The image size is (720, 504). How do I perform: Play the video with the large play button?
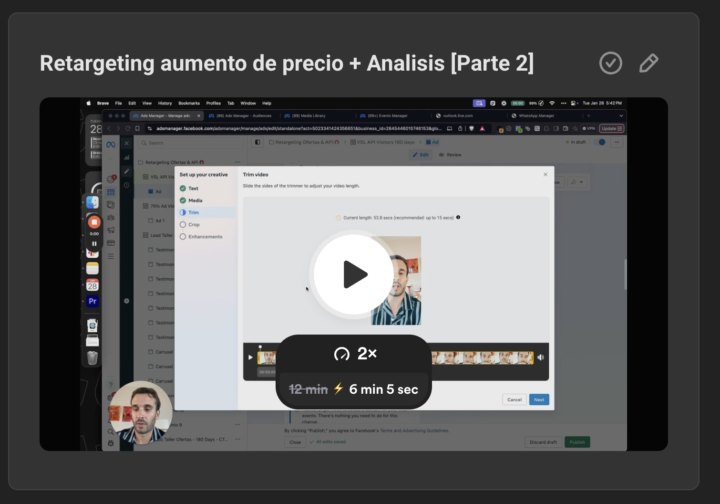pyautogui.click(x=354, y=274)
